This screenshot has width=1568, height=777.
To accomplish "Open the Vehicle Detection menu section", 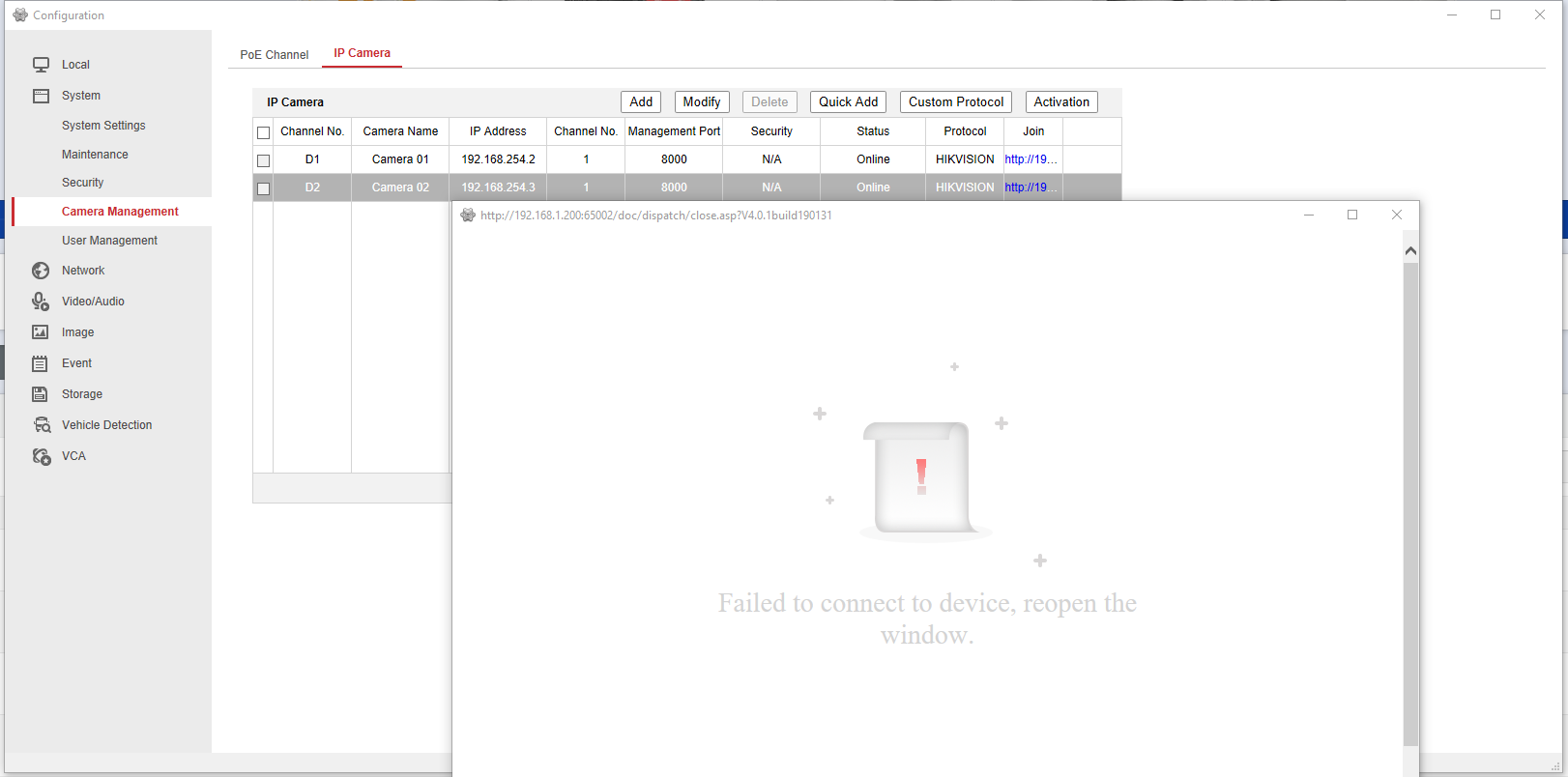I will click(x=106, y=425).
